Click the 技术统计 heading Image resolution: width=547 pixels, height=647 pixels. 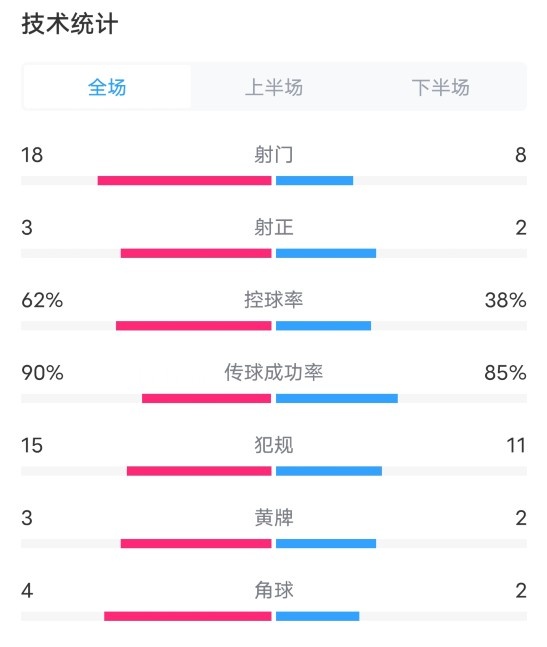[x=70, y=23]
